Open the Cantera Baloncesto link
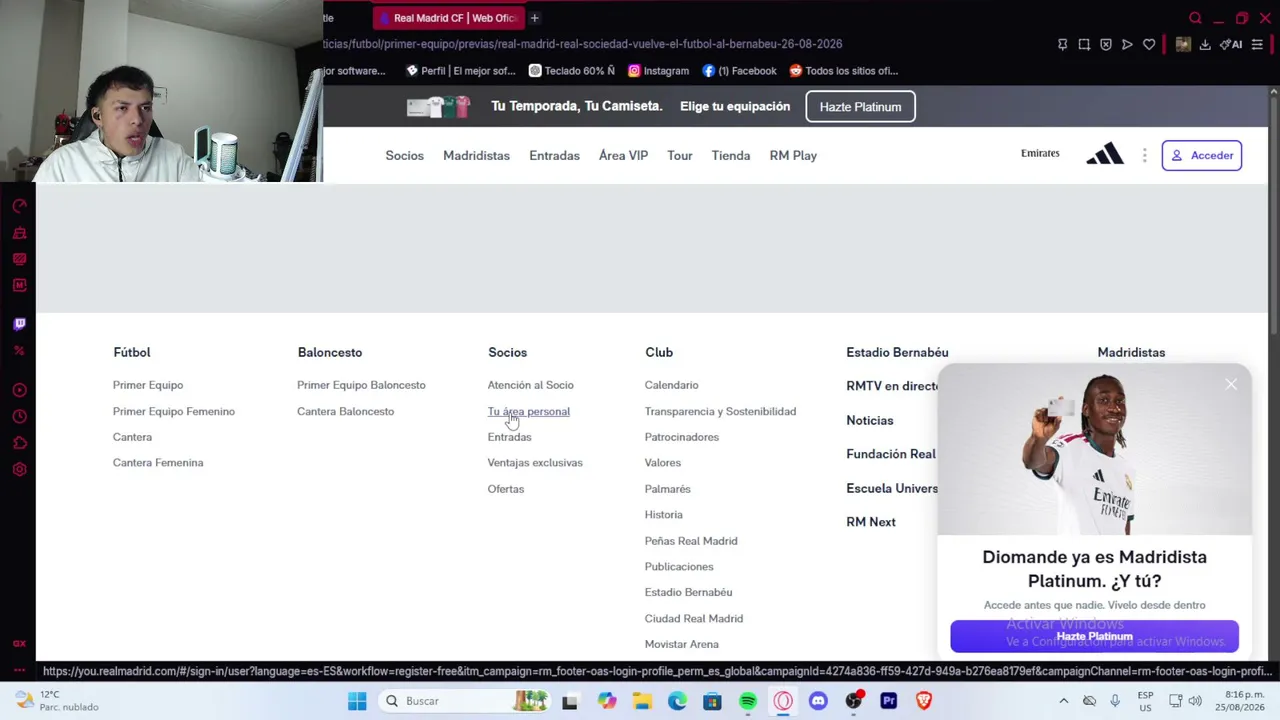The height and width of the screenshot is (720, 1280). (345, 411)
